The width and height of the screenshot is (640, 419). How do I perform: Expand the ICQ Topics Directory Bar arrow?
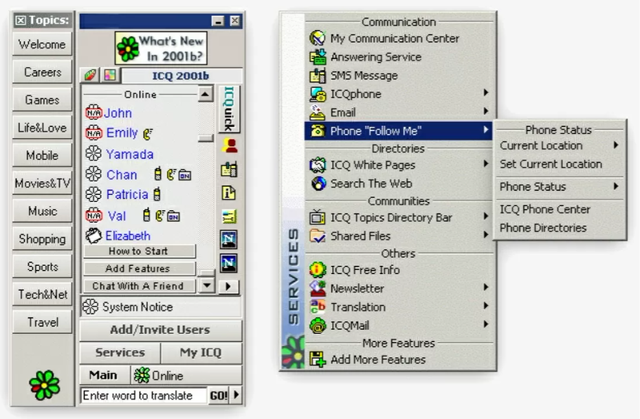point(485,216)
